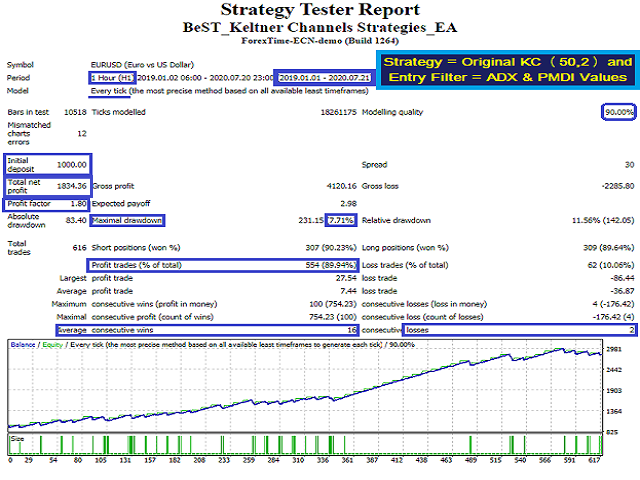The width and height of the screenshot is (640, 480).
Task: Select the chart y-axis value 1364
Action: coord(614,412)
